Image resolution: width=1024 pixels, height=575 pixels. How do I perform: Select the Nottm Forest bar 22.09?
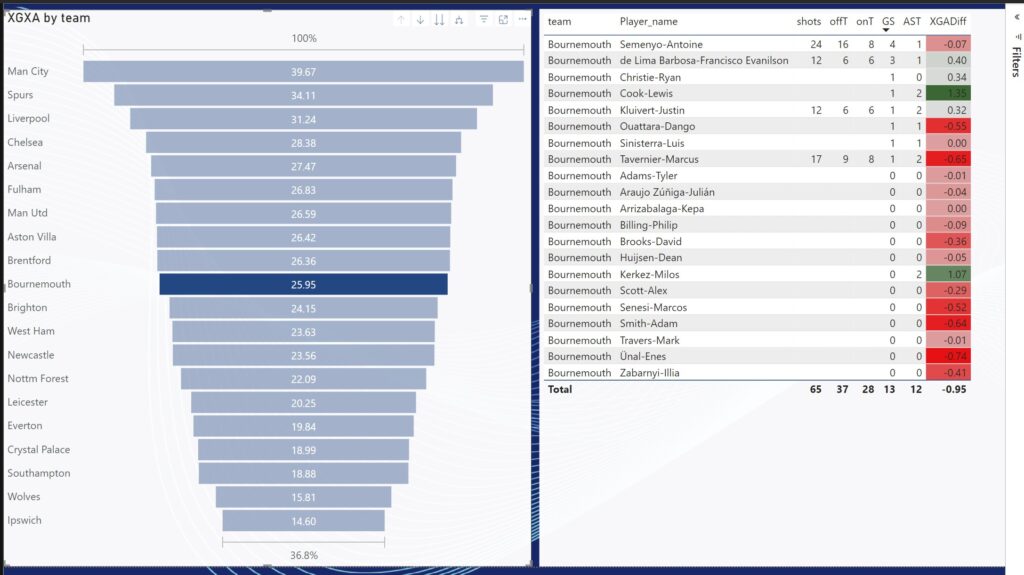coord(303,379)
